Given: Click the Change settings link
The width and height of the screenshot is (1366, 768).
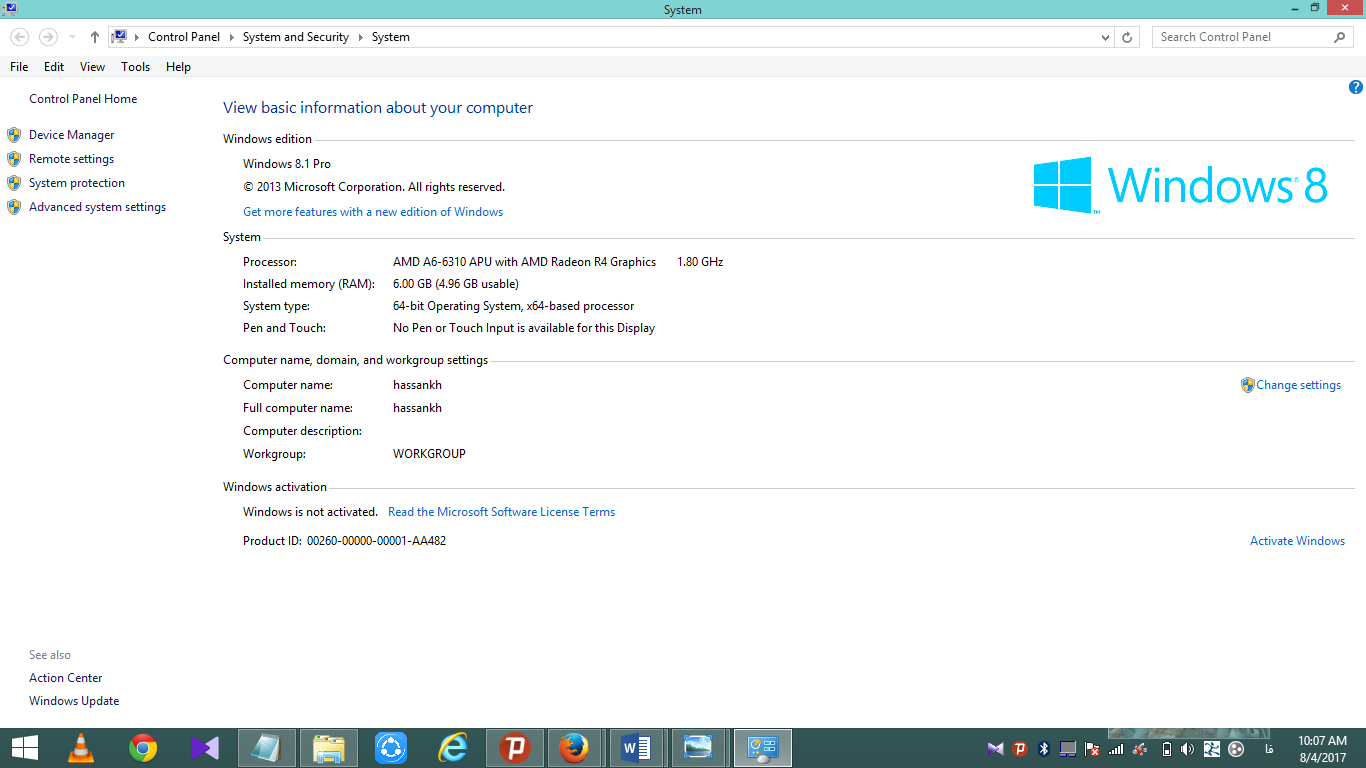Looking at the screenshot, I should click(1298, 385).
